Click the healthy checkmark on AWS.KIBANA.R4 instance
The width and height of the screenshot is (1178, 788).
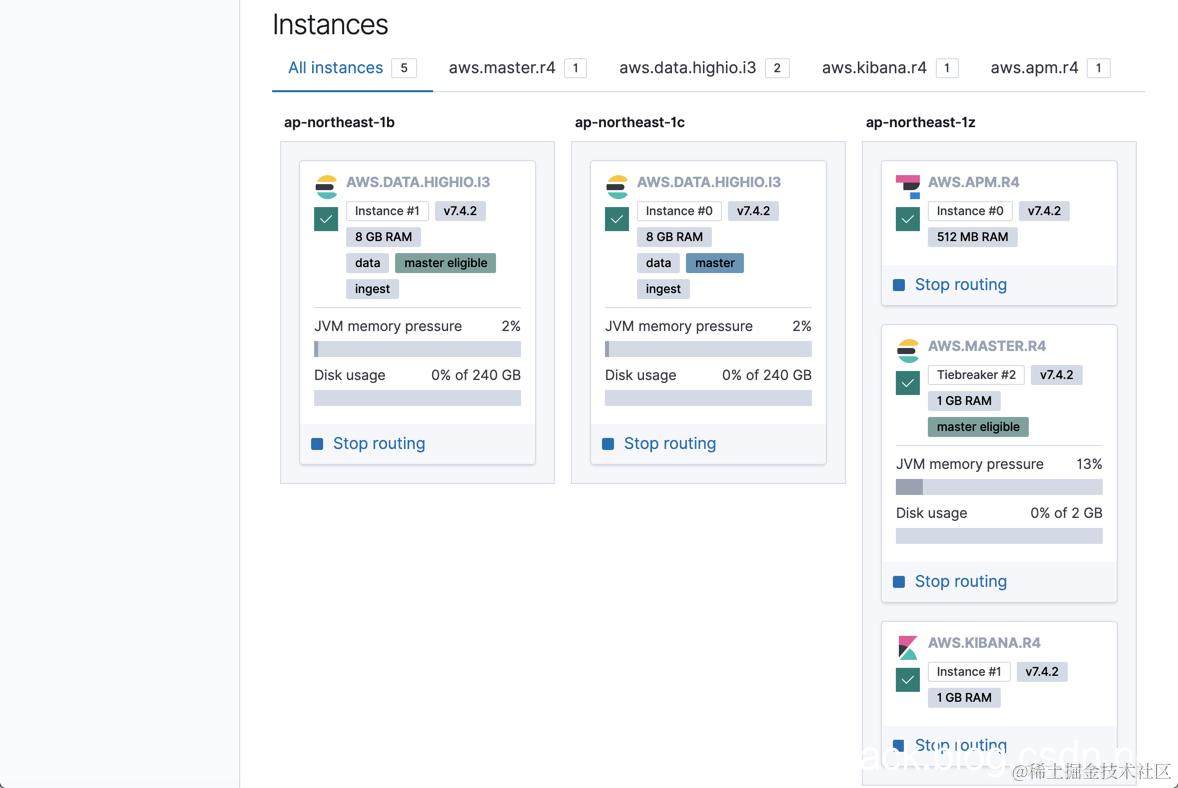point(908,680)
